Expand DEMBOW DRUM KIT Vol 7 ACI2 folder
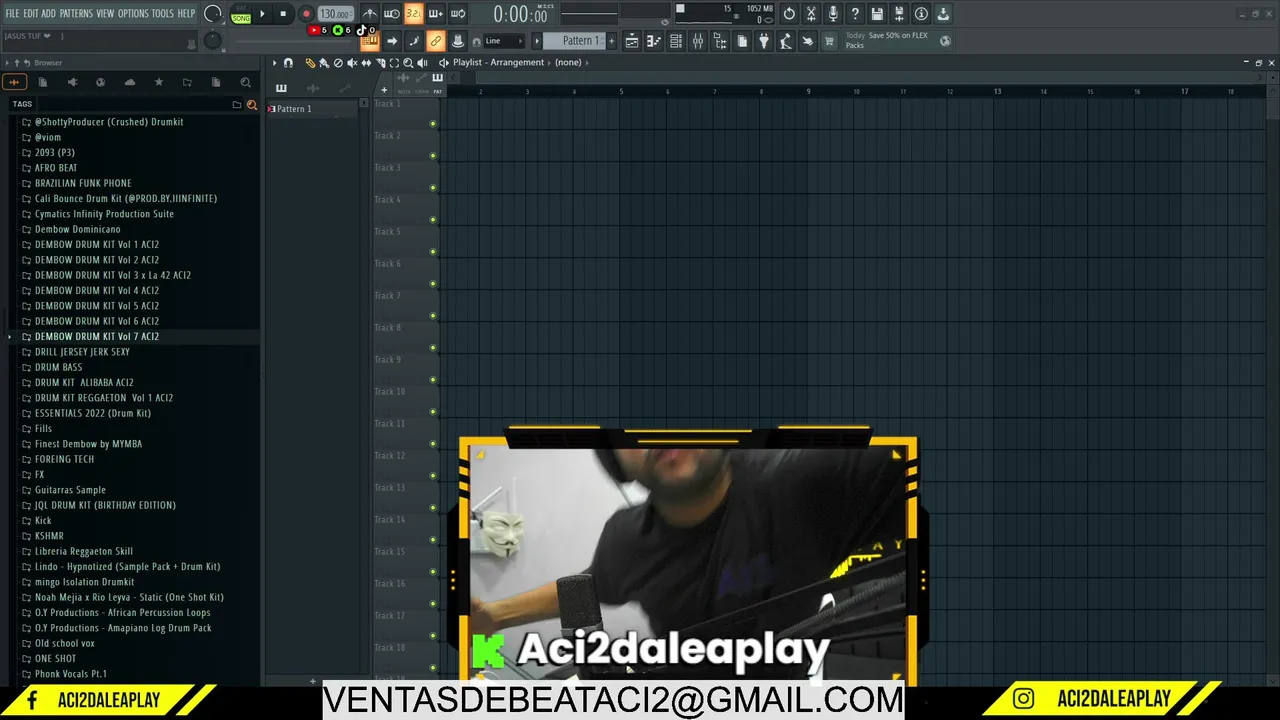The height and width of the screenshot is (720, 1280). [97, 336]
